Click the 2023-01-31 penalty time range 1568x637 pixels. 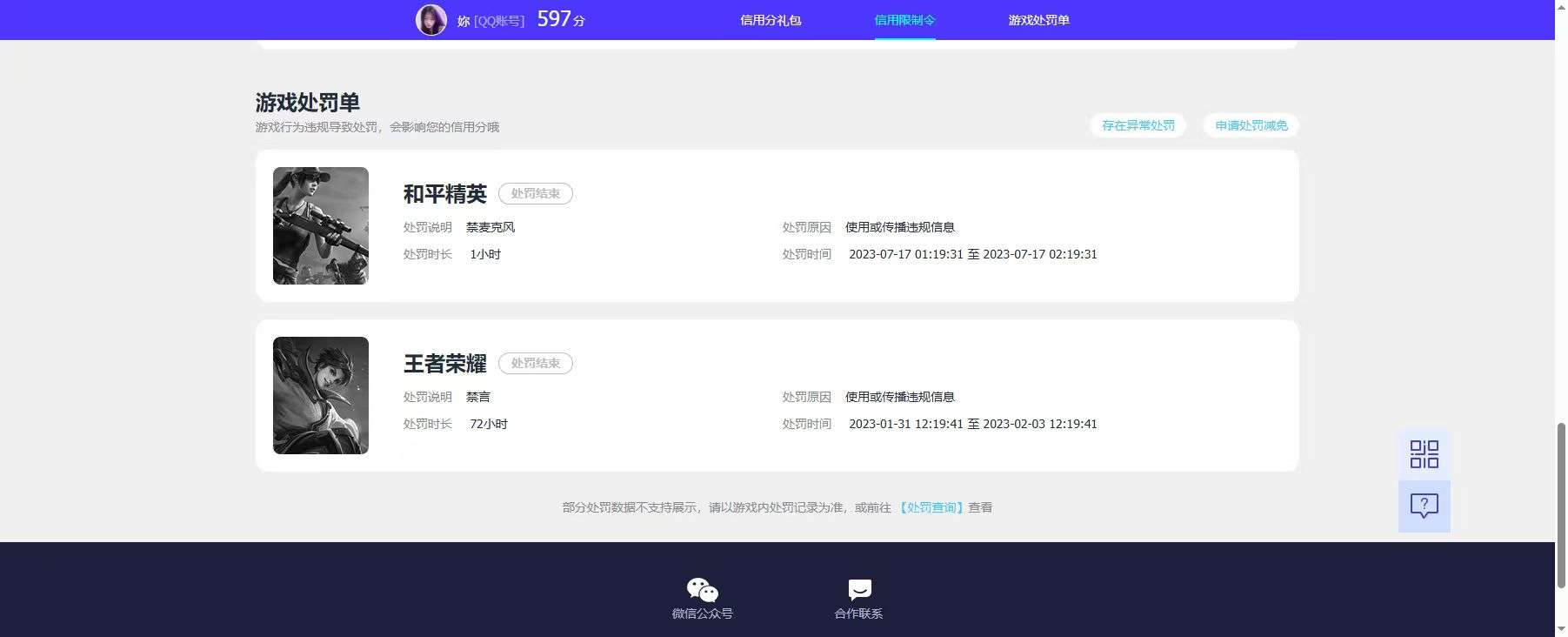tap(973, 424)
